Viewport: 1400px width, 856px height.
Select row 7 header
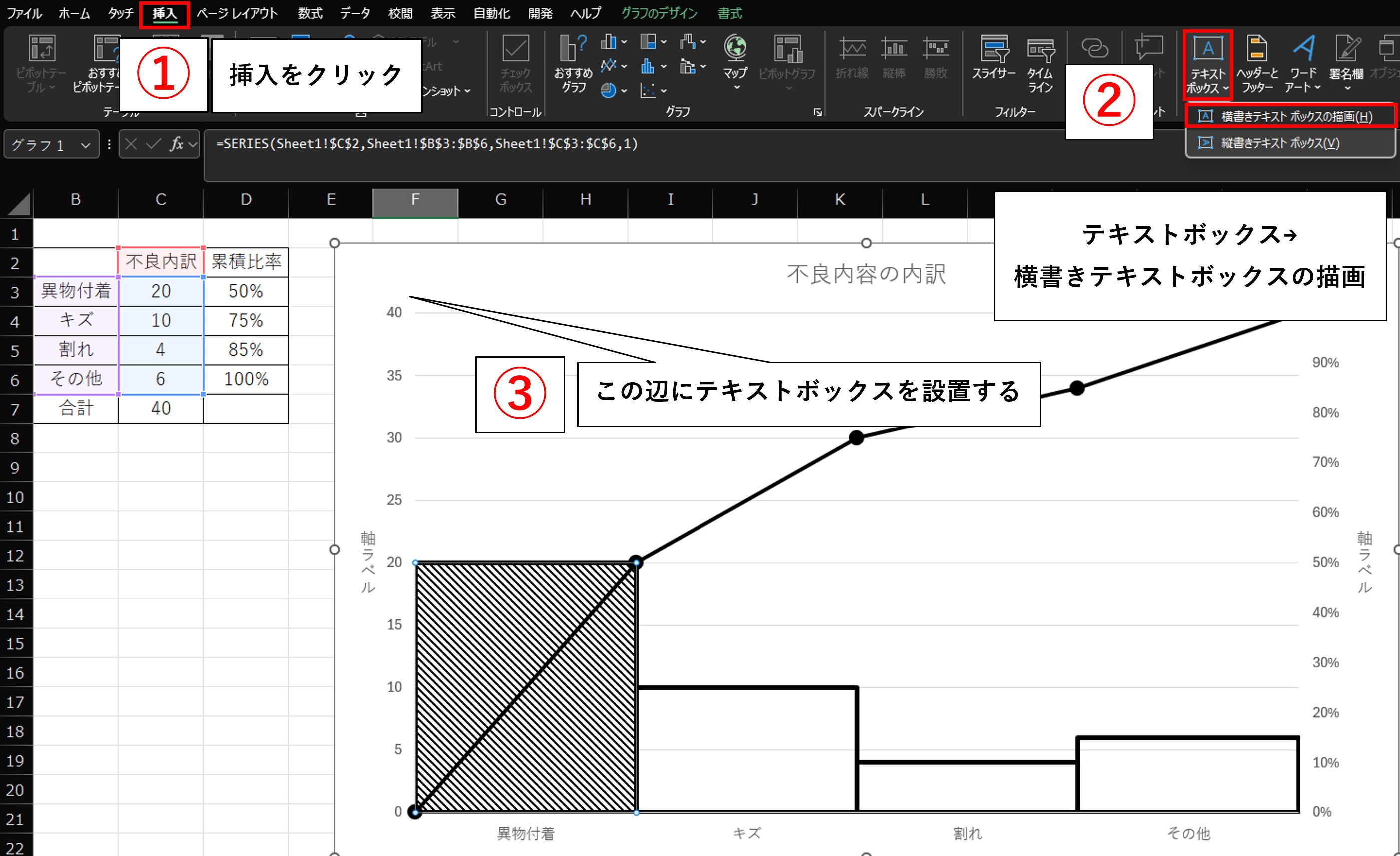tap(16, 409)
